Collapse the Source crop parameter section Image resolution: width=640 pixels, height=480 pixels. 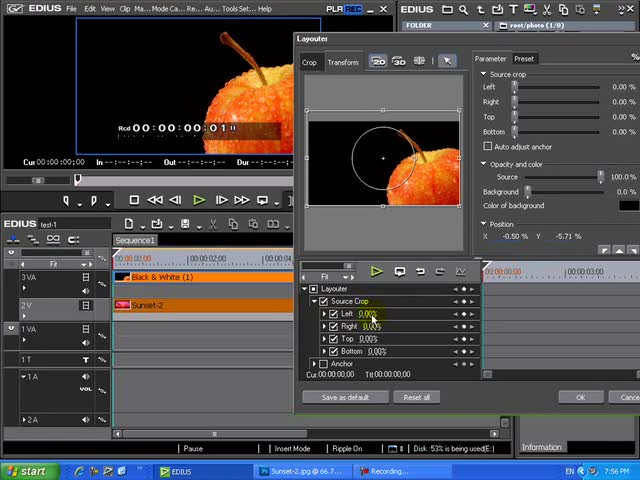point(483,74)
